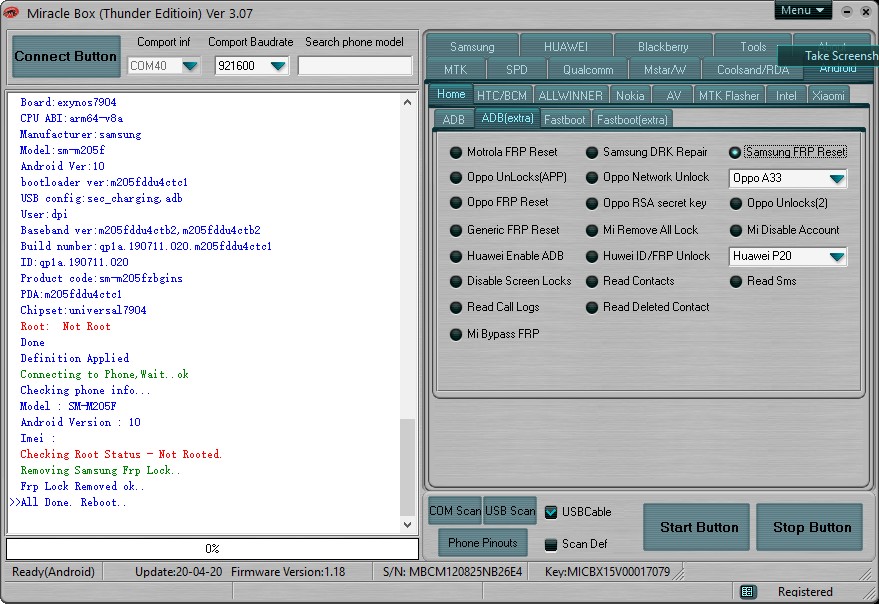Switch to the Qualcomm tab
The width and height of the screenshot is (879, 604).
pos(587,70)
